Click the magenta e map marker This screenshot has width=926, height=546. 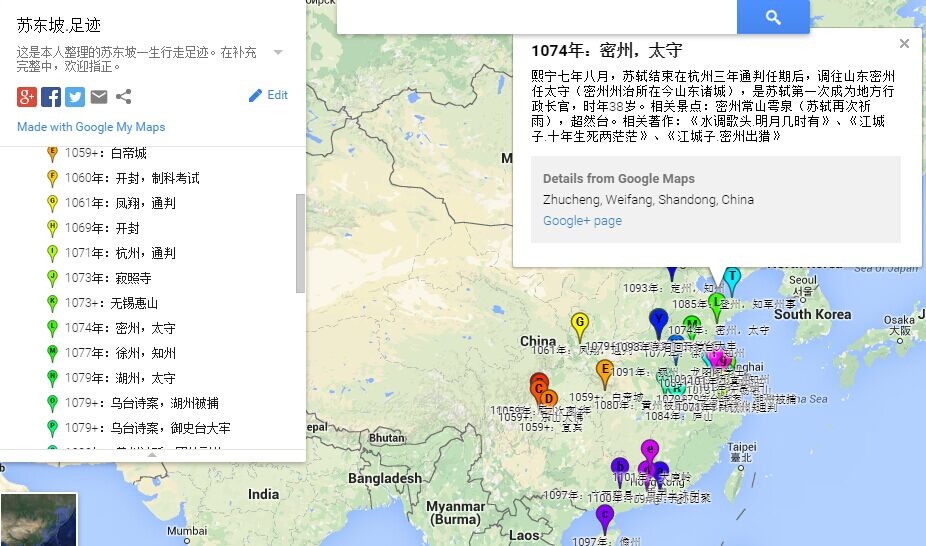point(650,451)
